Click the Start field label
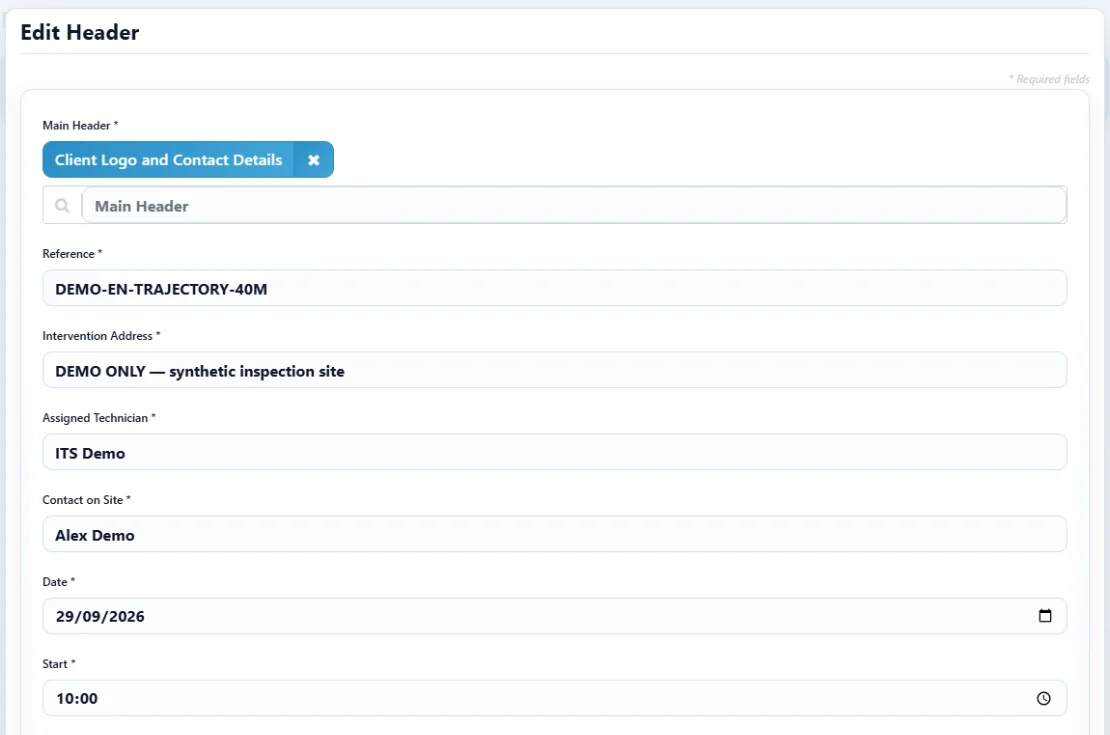 coord(59,664)
